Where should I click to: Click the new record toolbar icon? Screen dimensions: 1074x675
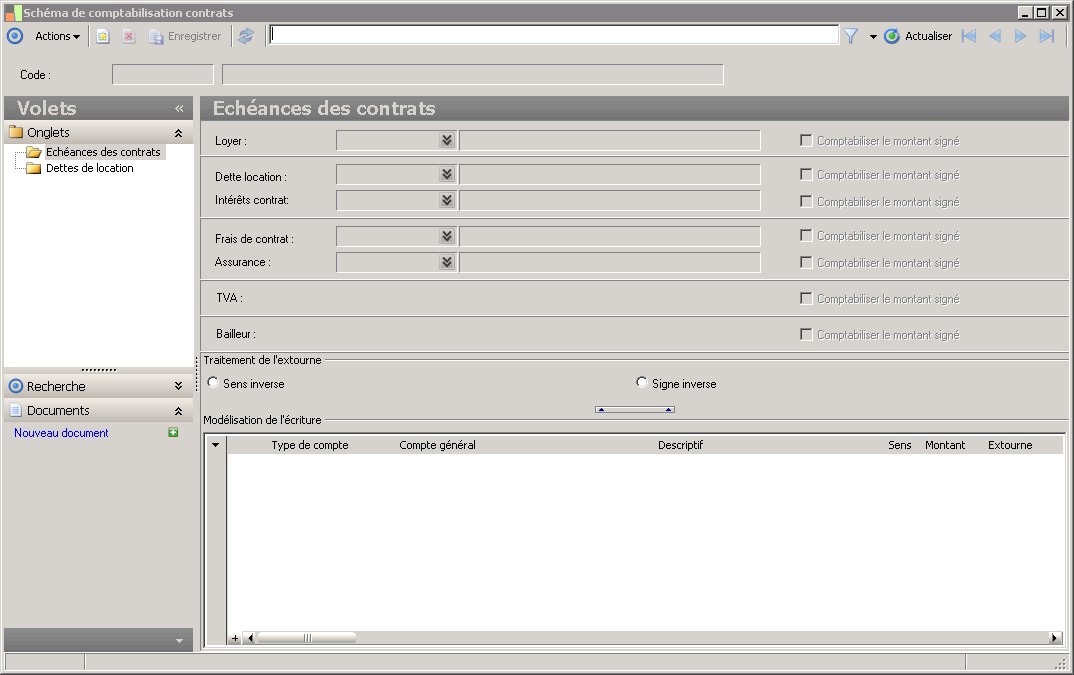(x=103, y=36)
